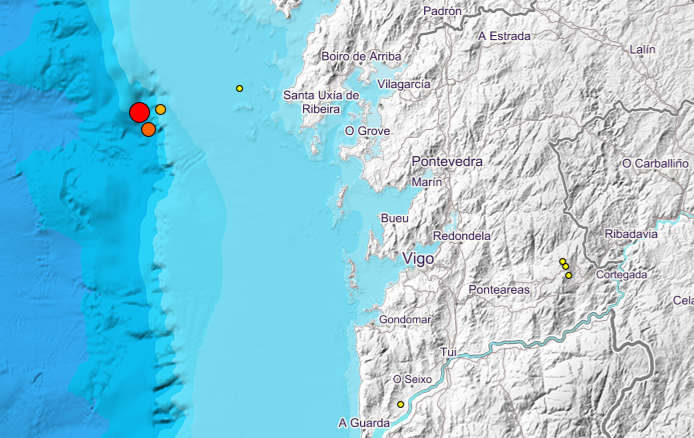Select the southernmost yellow marker near Cortegada
This screenshot has width=694, height=438.
click(569, 275)
